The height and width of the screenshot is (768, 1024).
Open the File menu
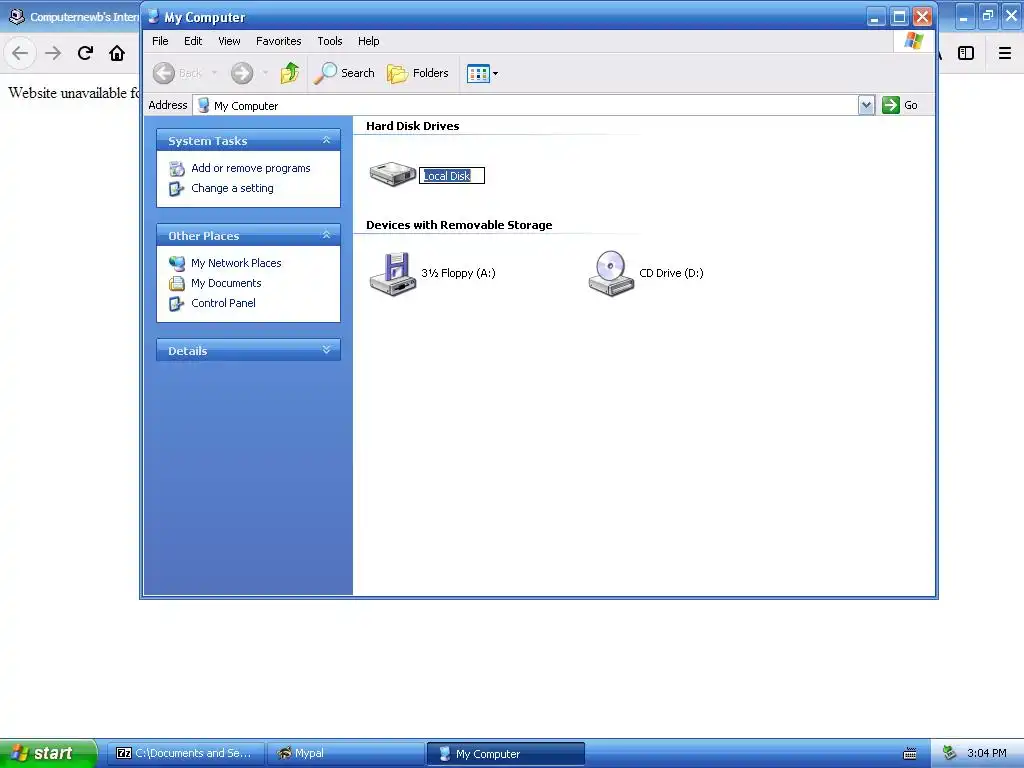(x=160, y=41)
